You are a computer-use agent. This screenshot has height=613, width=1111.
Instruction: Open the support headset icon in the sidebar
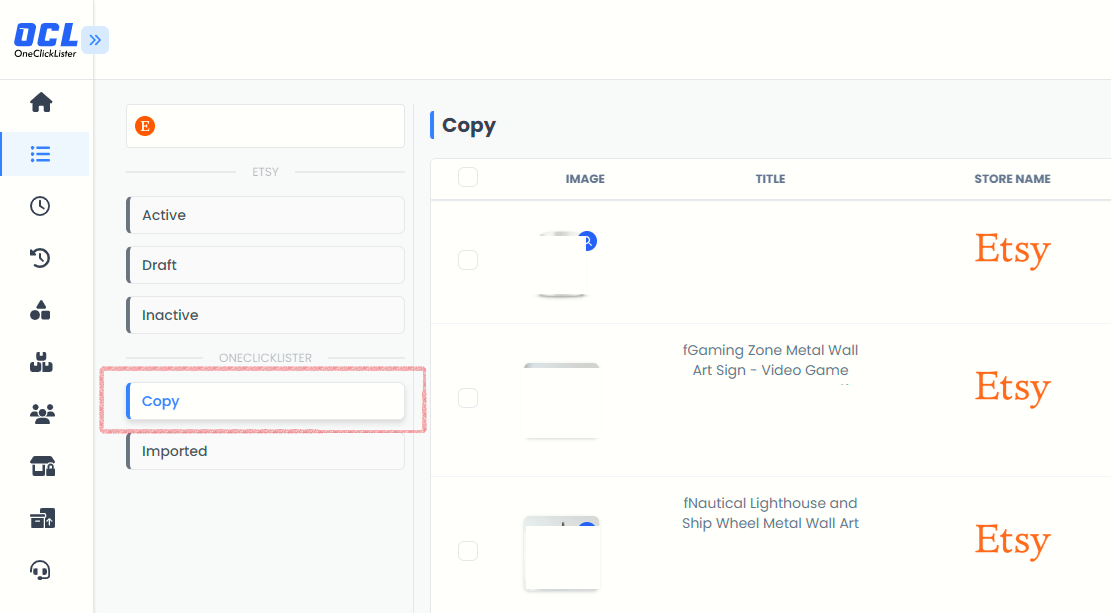click(40, 570)
